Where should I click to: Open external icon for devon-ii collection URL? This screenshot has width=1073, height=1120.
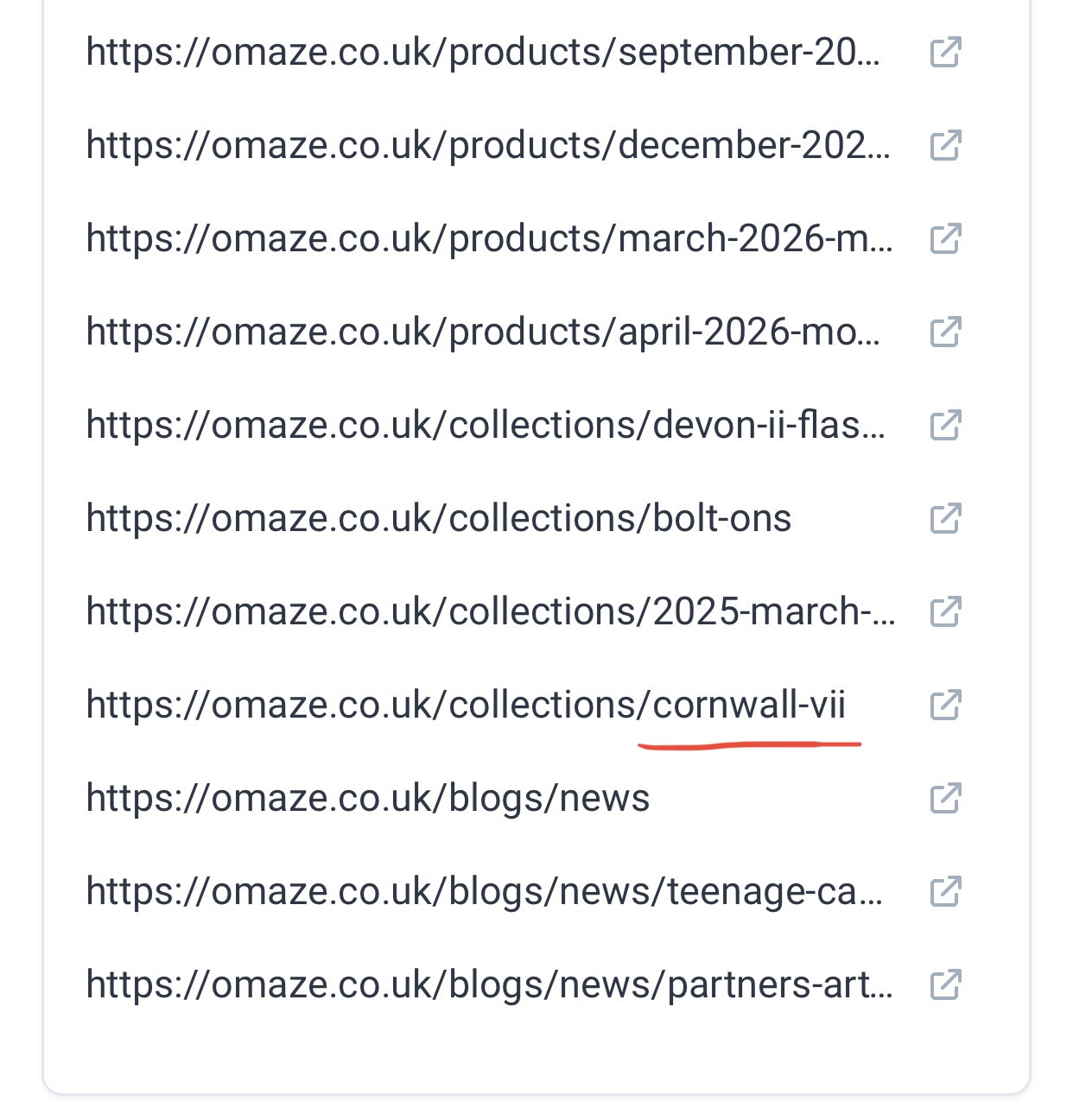(x=945, y=426)
